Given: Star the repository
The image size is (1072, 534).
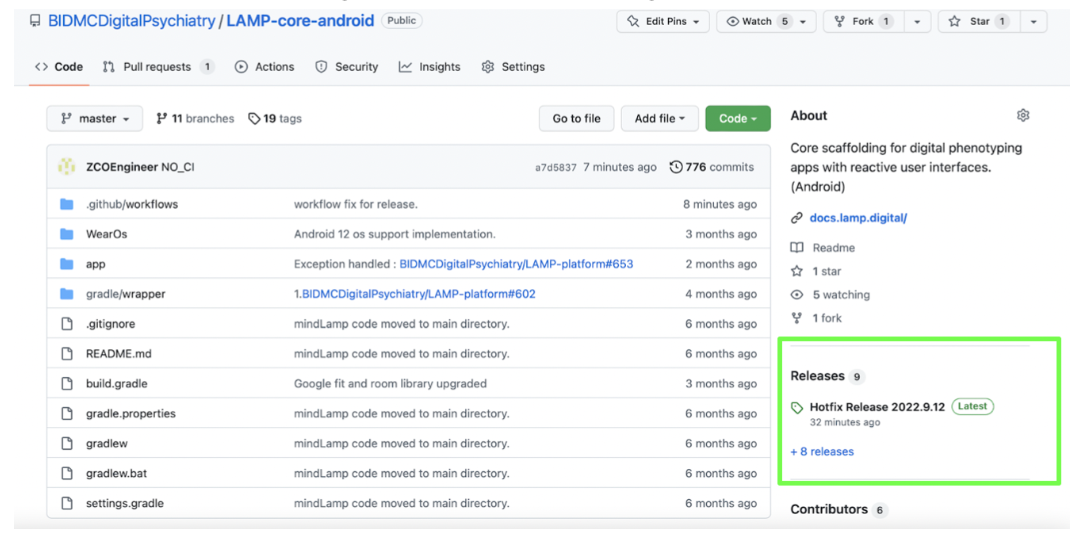Looking at the screenshot, I should tap(978, 22).
